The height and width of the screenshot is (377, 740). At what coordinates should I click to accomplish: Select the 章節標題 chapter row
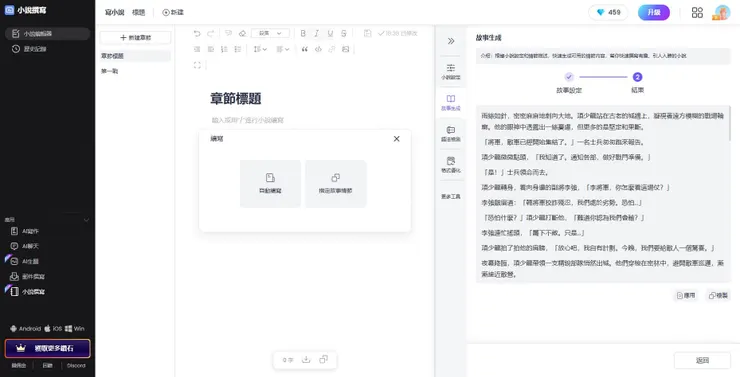(x=135, y=56)
